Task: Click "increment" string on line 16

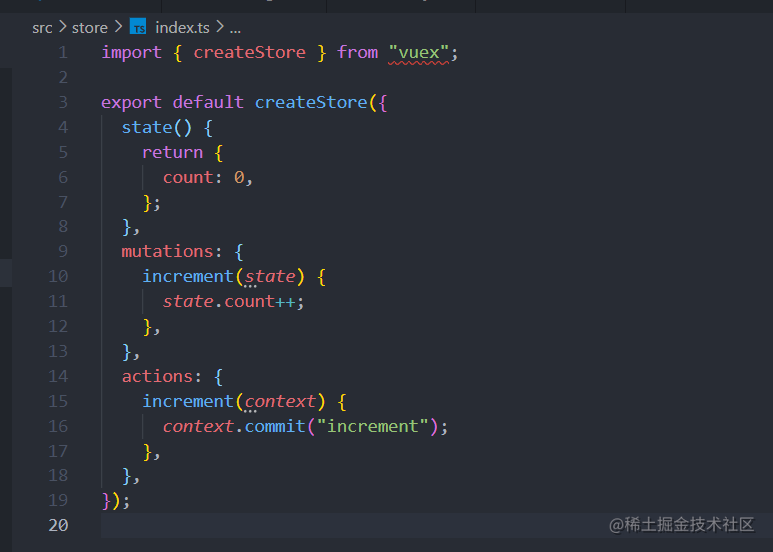Action: pos(373,426)
